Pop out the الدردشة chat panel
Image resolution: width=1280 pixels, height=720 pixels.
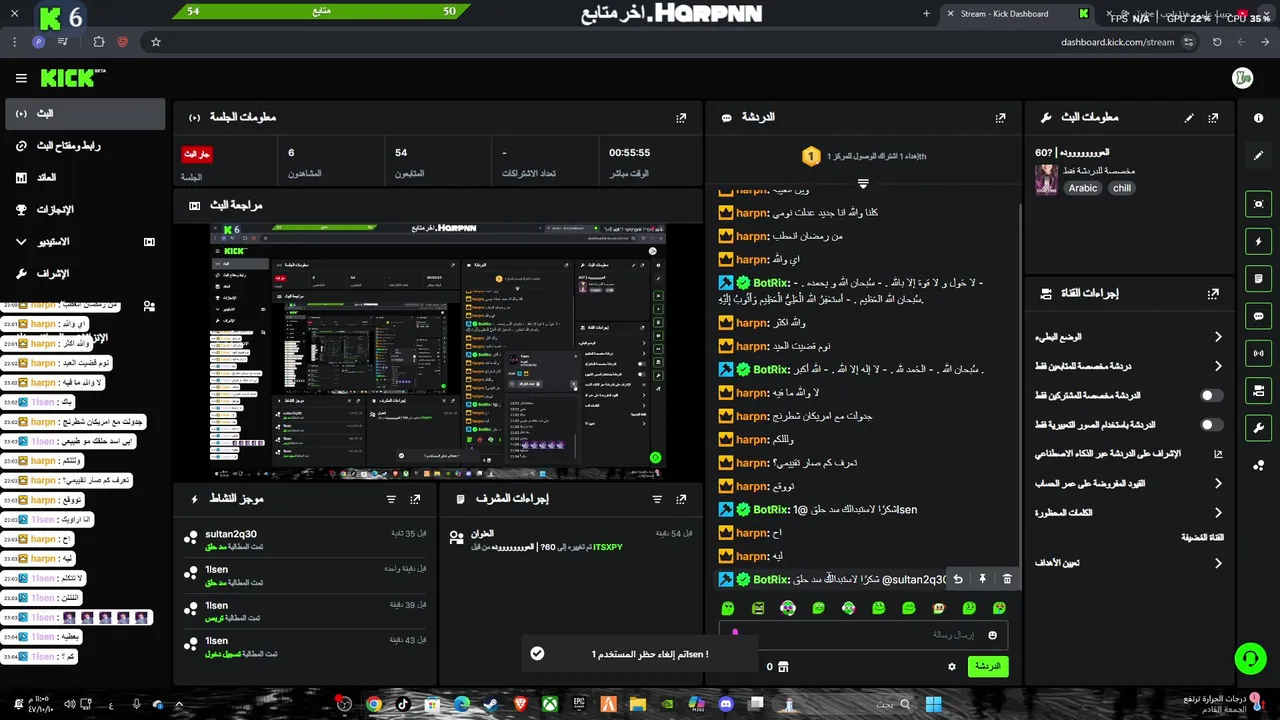tap(1000, 118)
